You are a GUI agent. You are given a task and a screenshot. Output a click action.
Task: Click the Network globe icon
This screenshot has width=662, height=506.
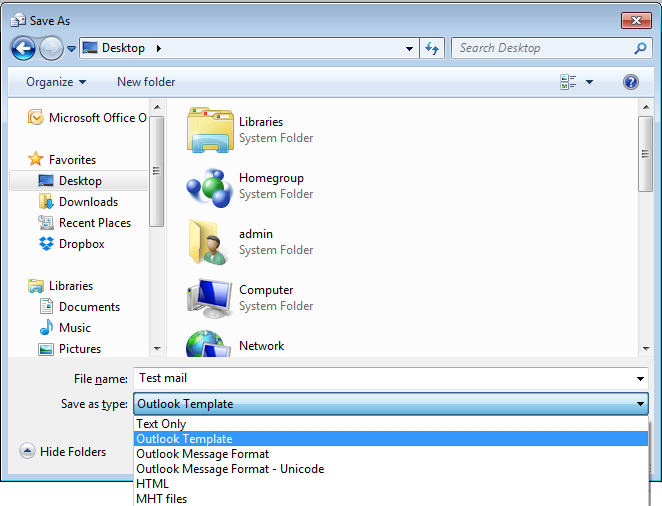(x=209, y=344)
